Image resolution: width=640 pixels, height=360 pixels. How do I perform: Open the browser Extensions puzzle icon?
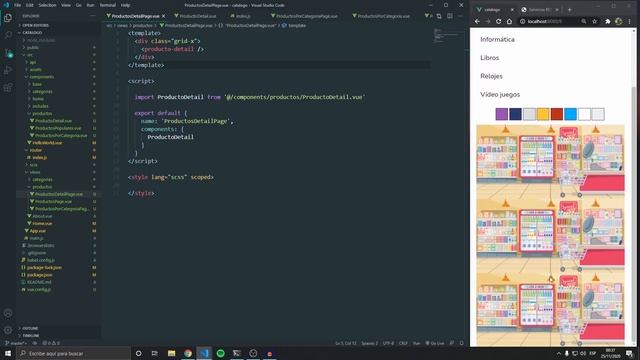tap(608, 21)
